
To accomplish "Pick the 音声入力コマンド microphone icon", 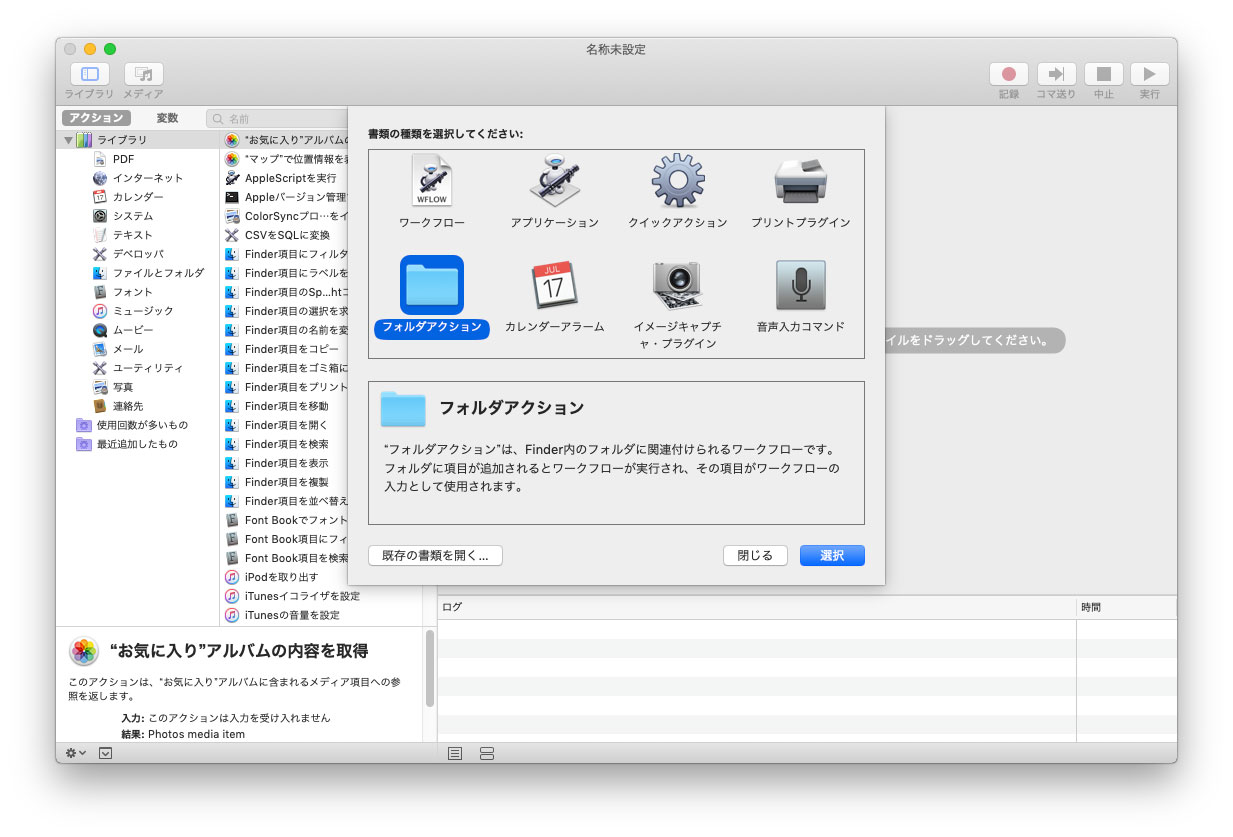I will pyautogui.click(x=800, y=286).
